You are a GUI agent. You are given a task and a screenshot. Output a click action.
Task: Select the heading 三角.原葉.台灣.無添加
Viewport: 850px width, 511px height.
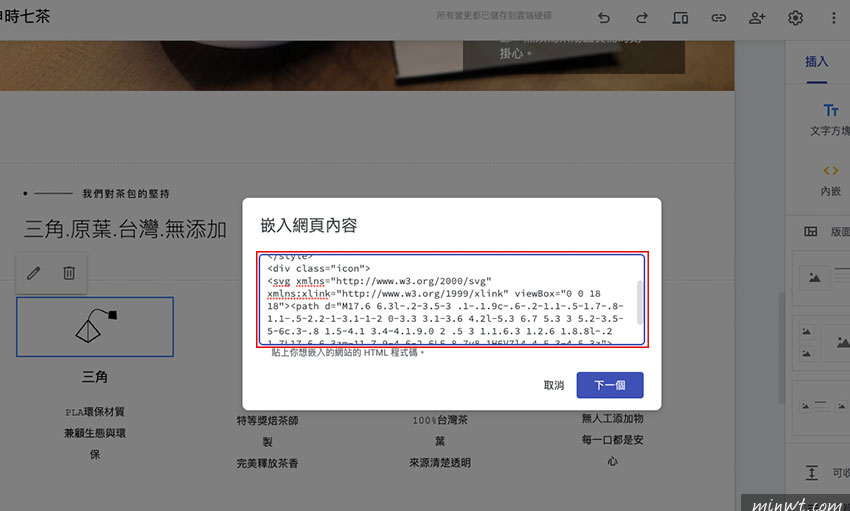click(x=125, y=230)
